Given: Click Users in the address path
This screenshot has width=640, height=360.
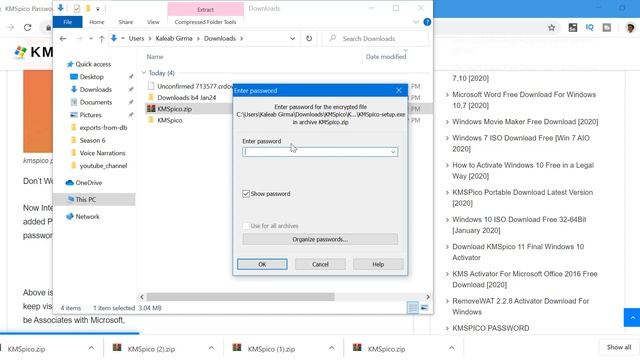Looking at the screenshot, I should [x=136, y=38].
